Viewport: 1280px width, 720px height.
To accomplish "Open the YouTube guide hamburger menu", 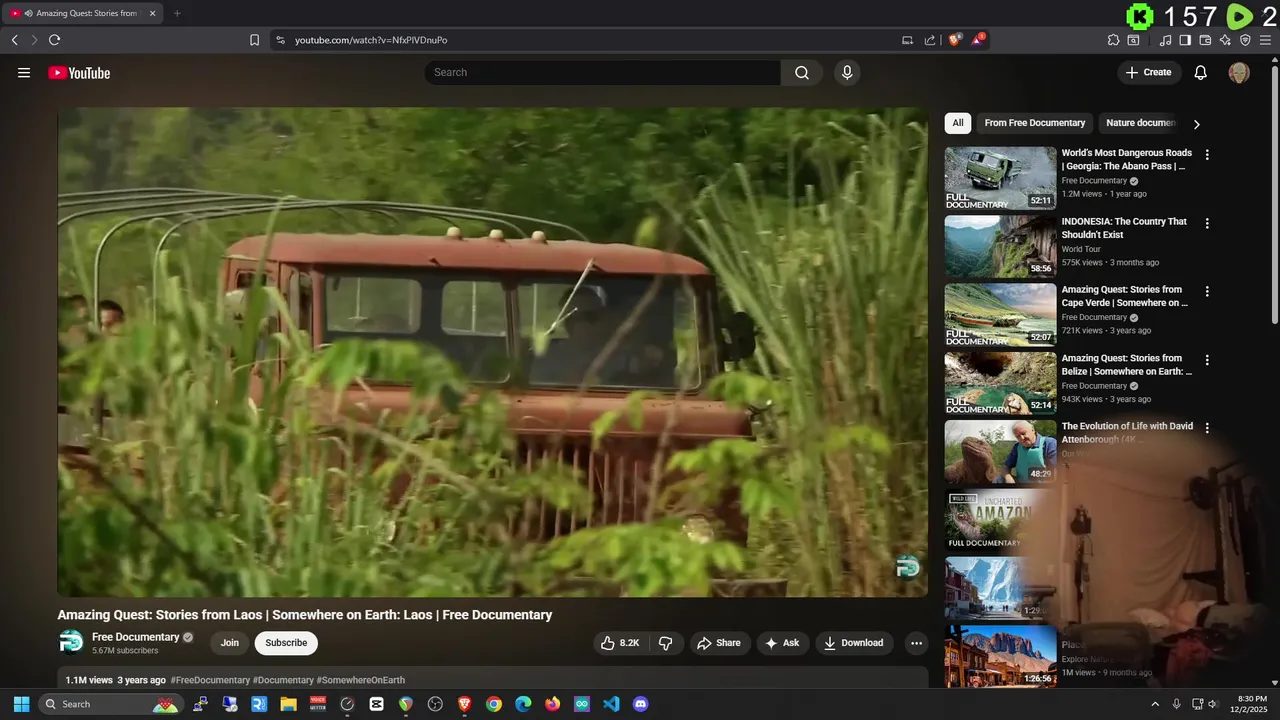I will 24,72.
